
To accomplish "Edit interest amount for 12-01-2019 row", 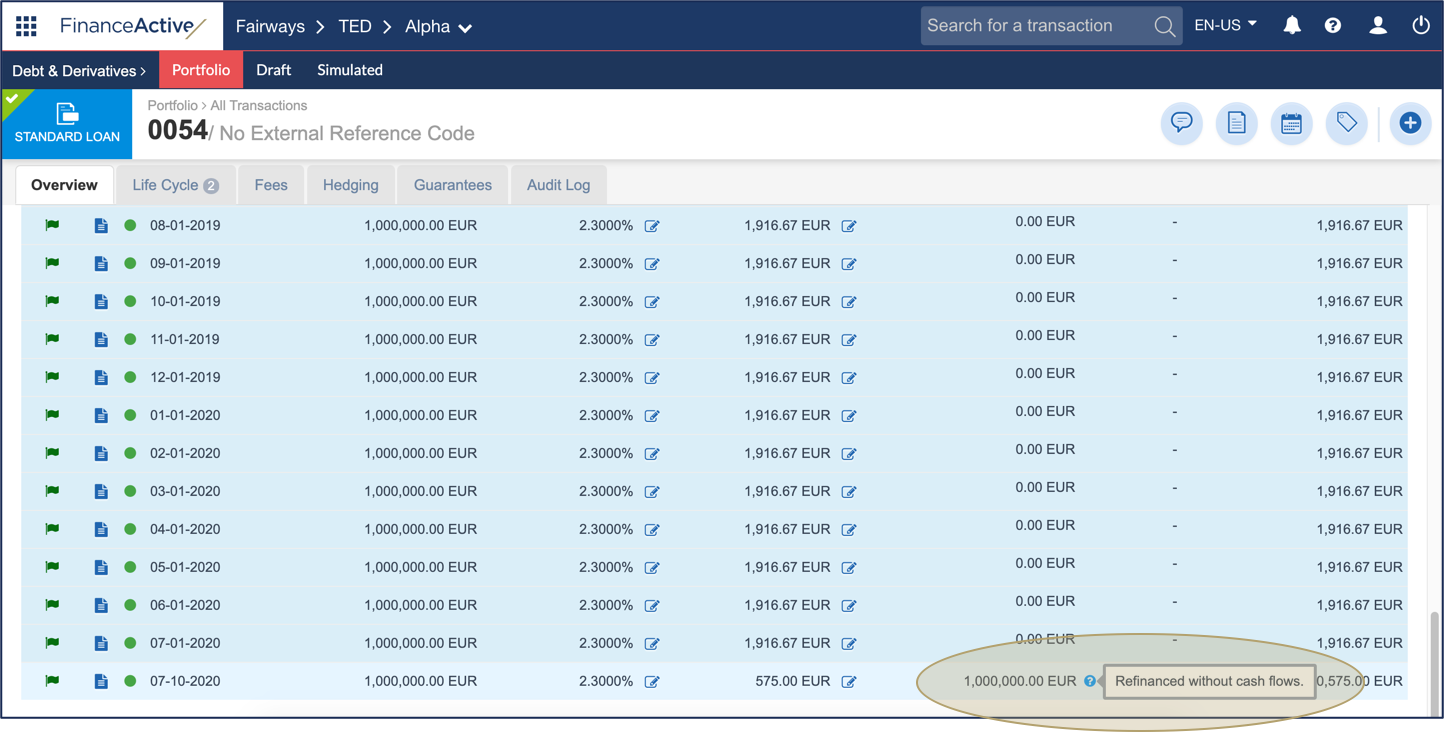I will (x=849, y=378).
